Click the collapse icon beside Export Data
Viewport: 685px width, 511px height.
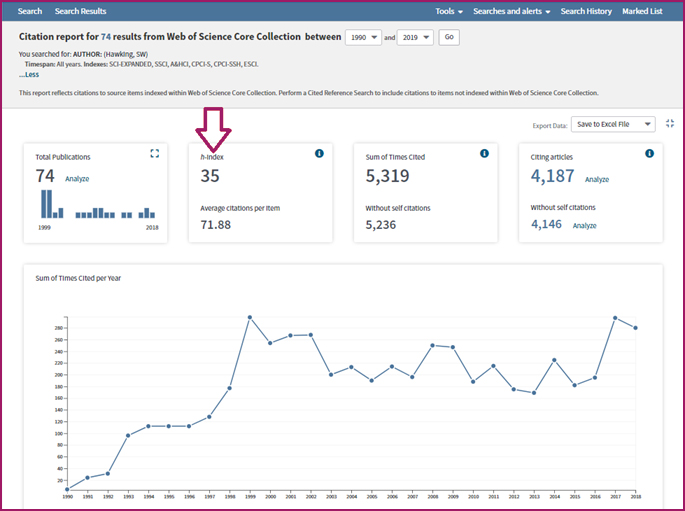[669, 124]
